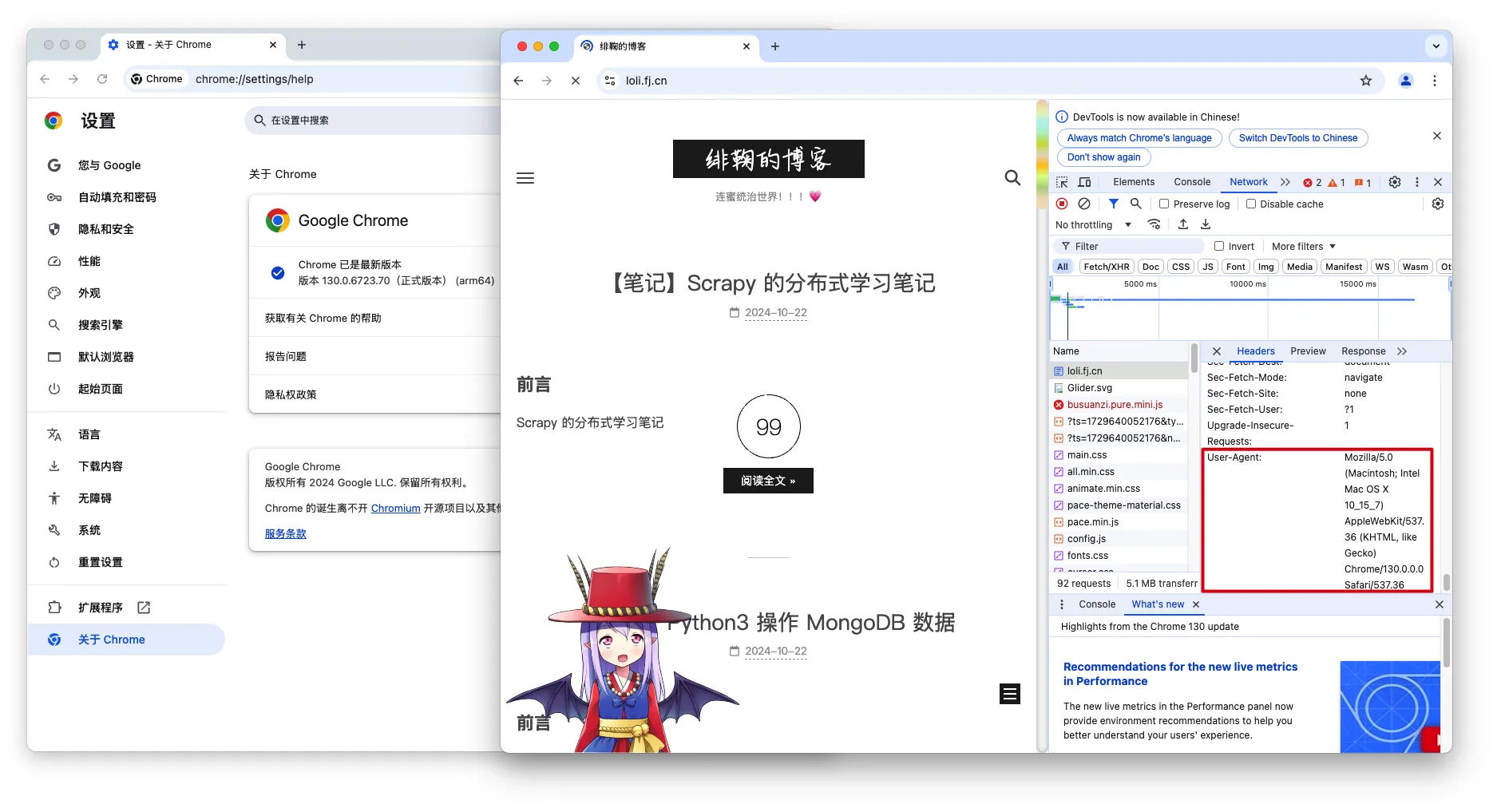This screenshot has width=1497, height=812.
Task: Open the DevTools settings gear
Action: 1394,182
